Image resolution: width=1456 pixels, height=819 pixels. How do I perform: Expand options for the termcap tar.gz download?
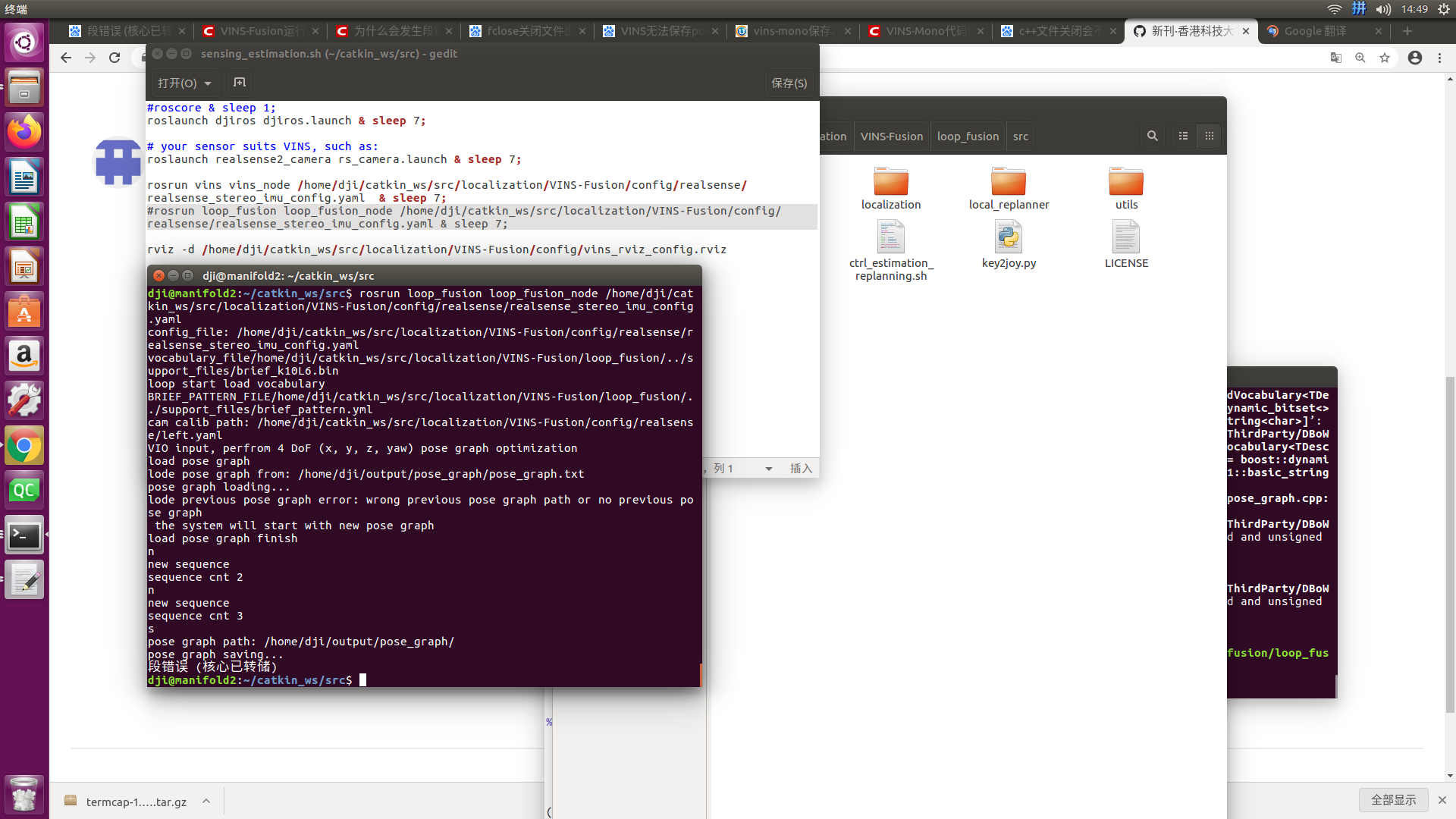pyautogui.click(x=206, y=801)
